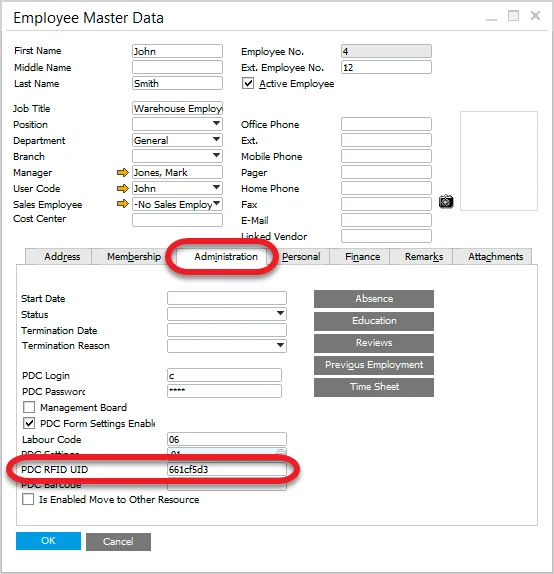Open the Manager link arrow icon

tap(123, 172)
